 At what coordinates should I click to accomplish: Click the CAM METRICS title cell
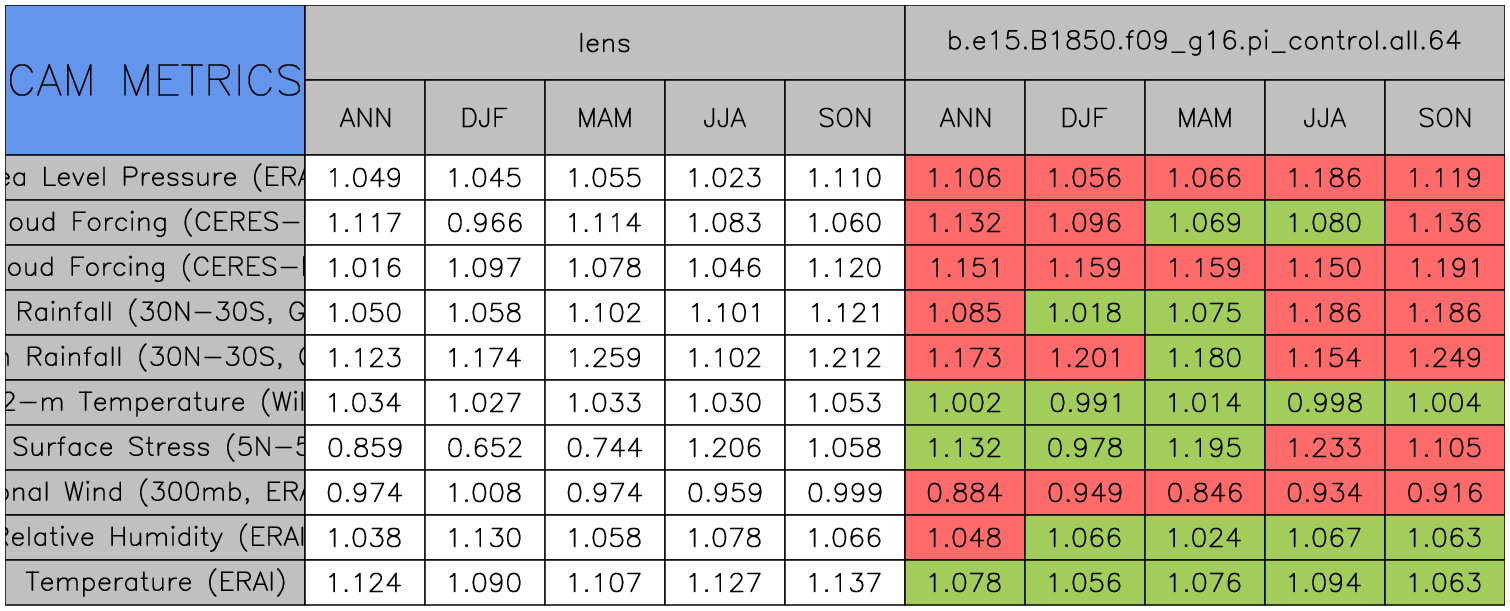pos(155,80)
